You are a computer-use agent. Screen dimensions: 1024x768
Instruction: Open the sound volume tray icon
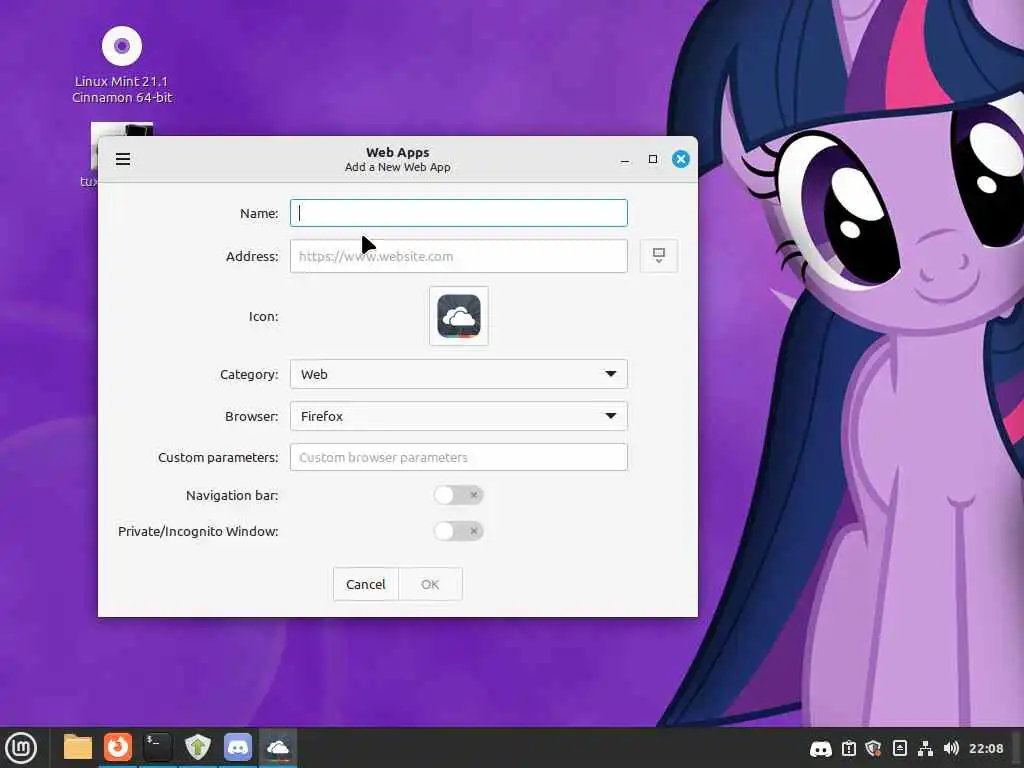coord(951,748)
